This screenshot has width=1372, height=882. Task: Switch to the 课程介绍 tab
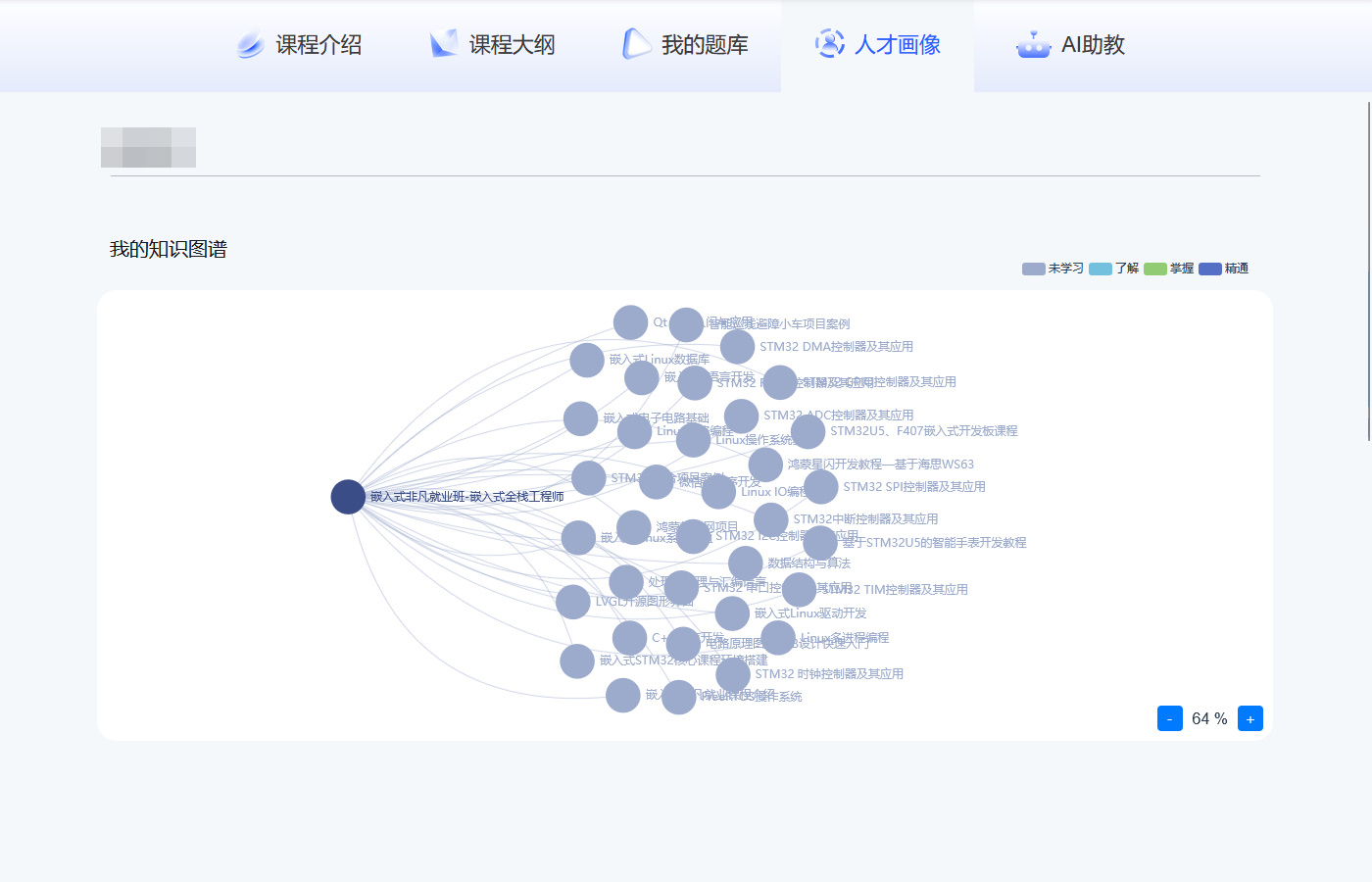pos(300,45)
